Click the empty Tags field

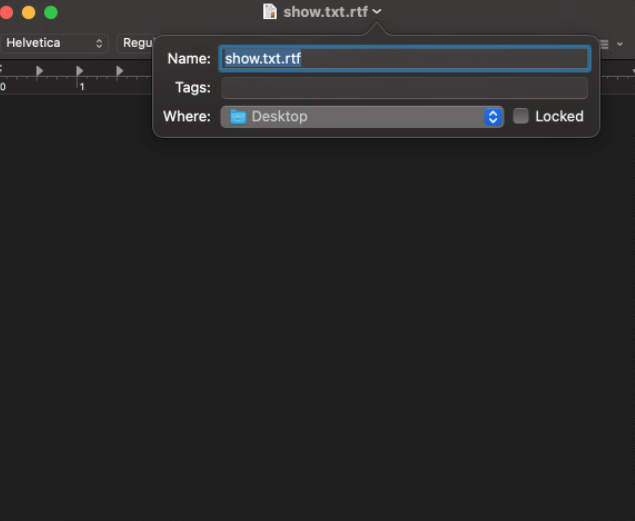tap(404, 88)
